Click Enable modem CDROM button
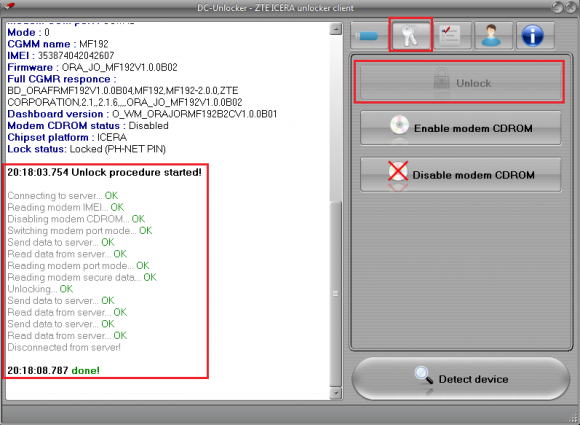 pyautogui.click(x=461, y=128)
